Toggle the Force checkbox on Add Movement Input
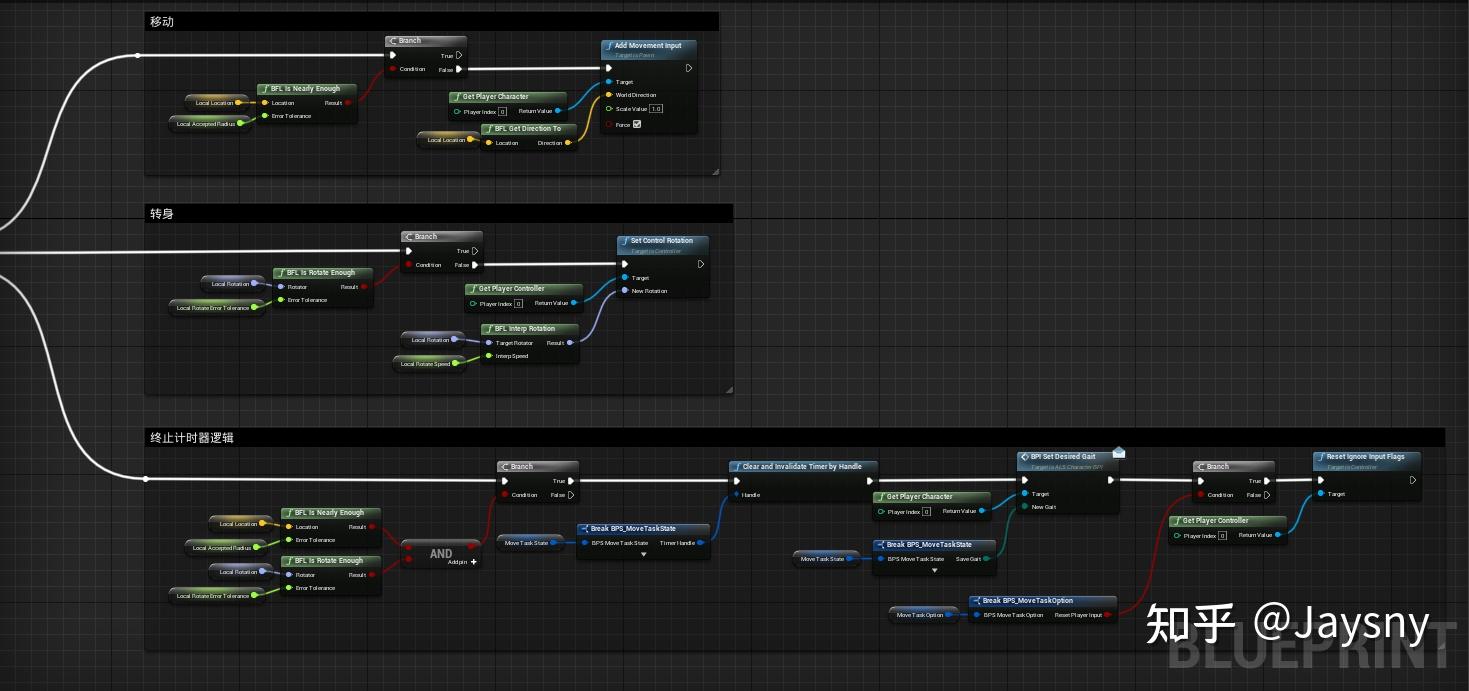This screenshot has height=691, width=1469. point(637,125)
